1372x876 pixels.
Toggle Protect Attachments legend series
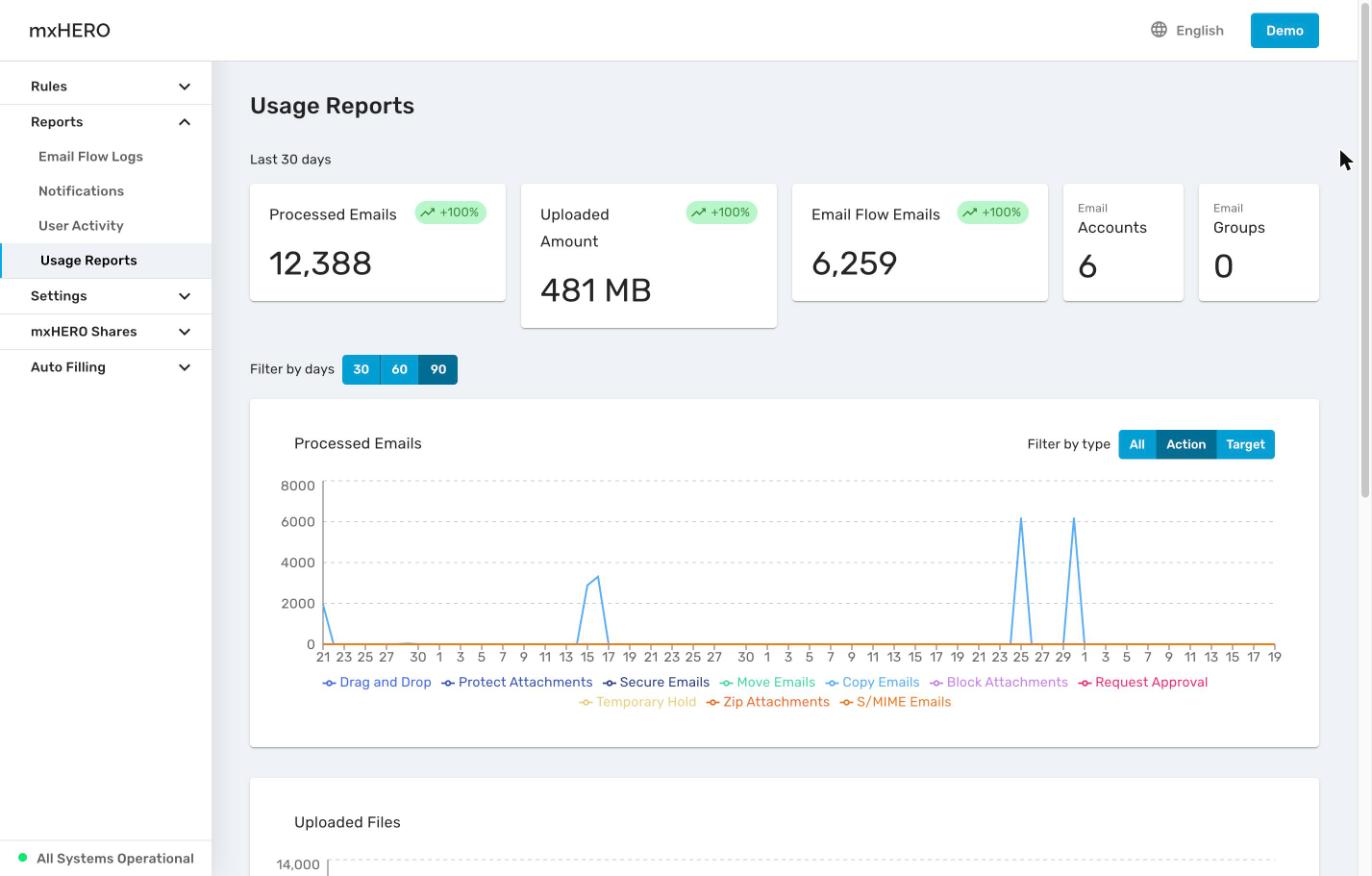(x=517, y=682)
